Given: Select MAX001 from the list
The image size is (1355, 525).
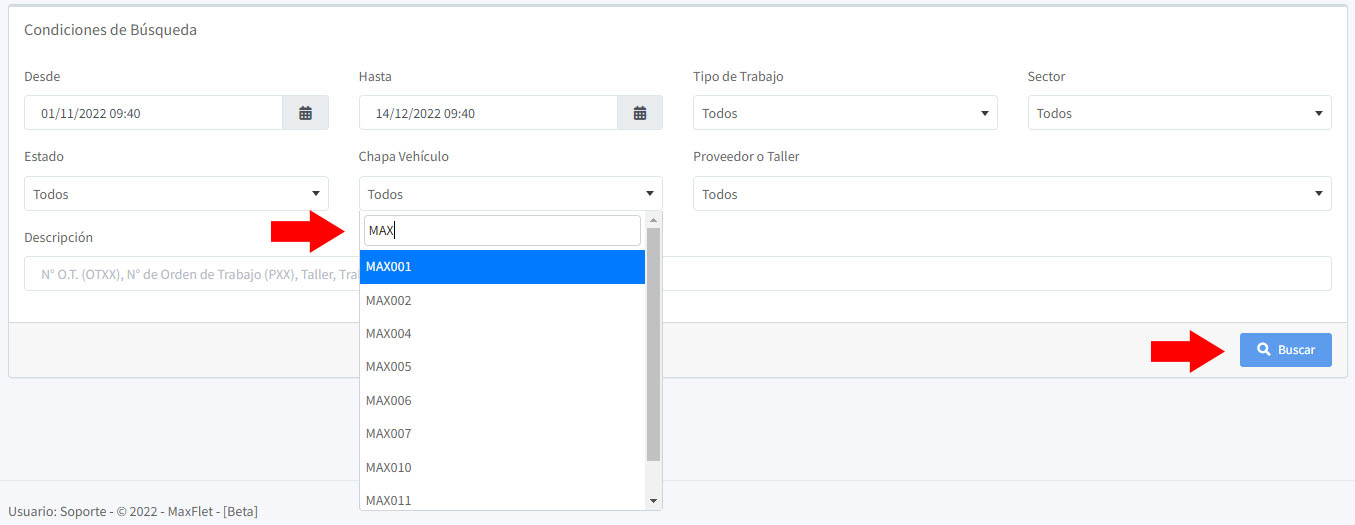Looking at the screenshot, I should 502,267.
